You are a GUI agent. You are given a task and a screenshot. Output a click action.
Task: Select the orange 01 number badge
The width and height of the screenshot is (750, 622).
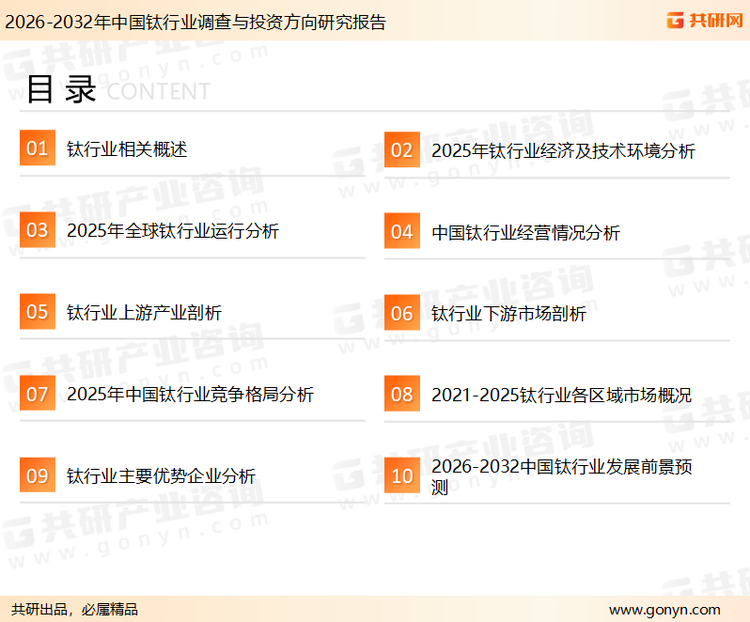click(x=37, y=148)
